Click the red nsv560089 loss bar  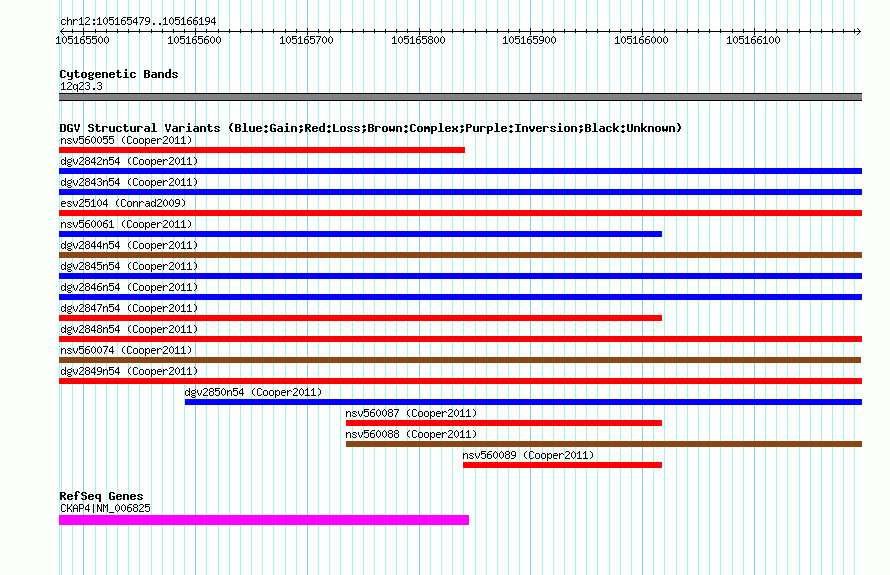point(562,465)
